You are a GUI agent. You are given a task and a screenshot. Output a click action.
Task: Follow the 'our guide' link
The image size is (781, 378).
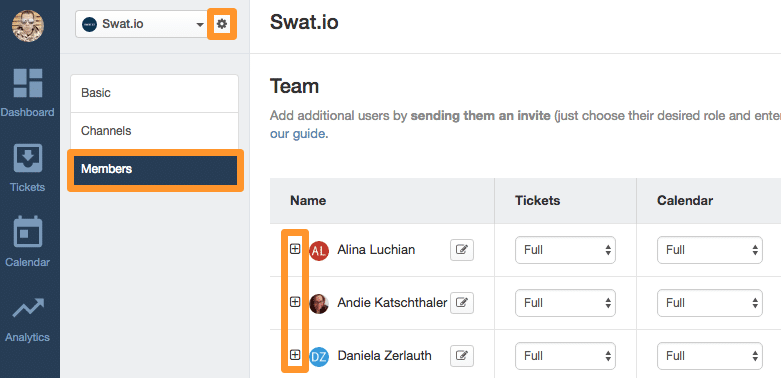click(x=298, y=134)
